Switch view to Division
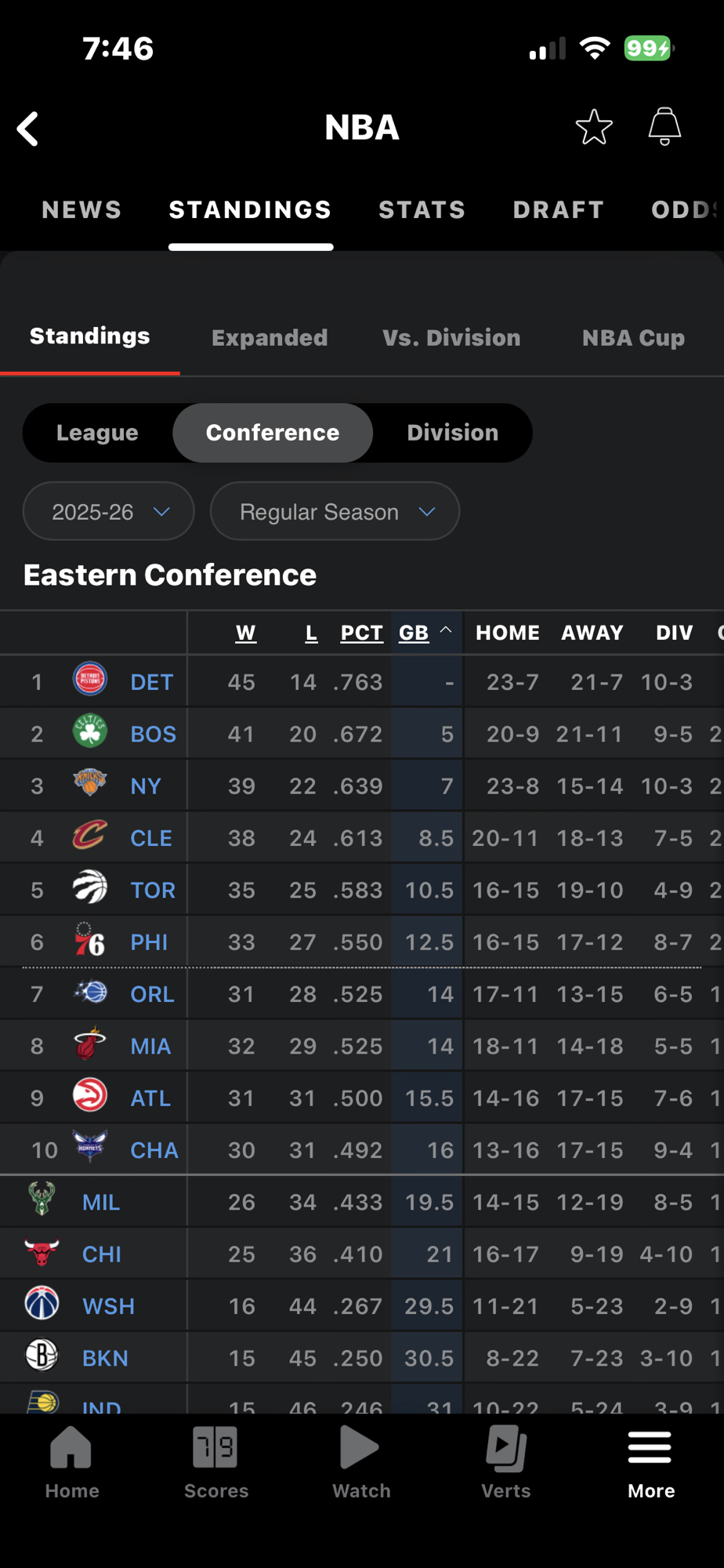 452,433
